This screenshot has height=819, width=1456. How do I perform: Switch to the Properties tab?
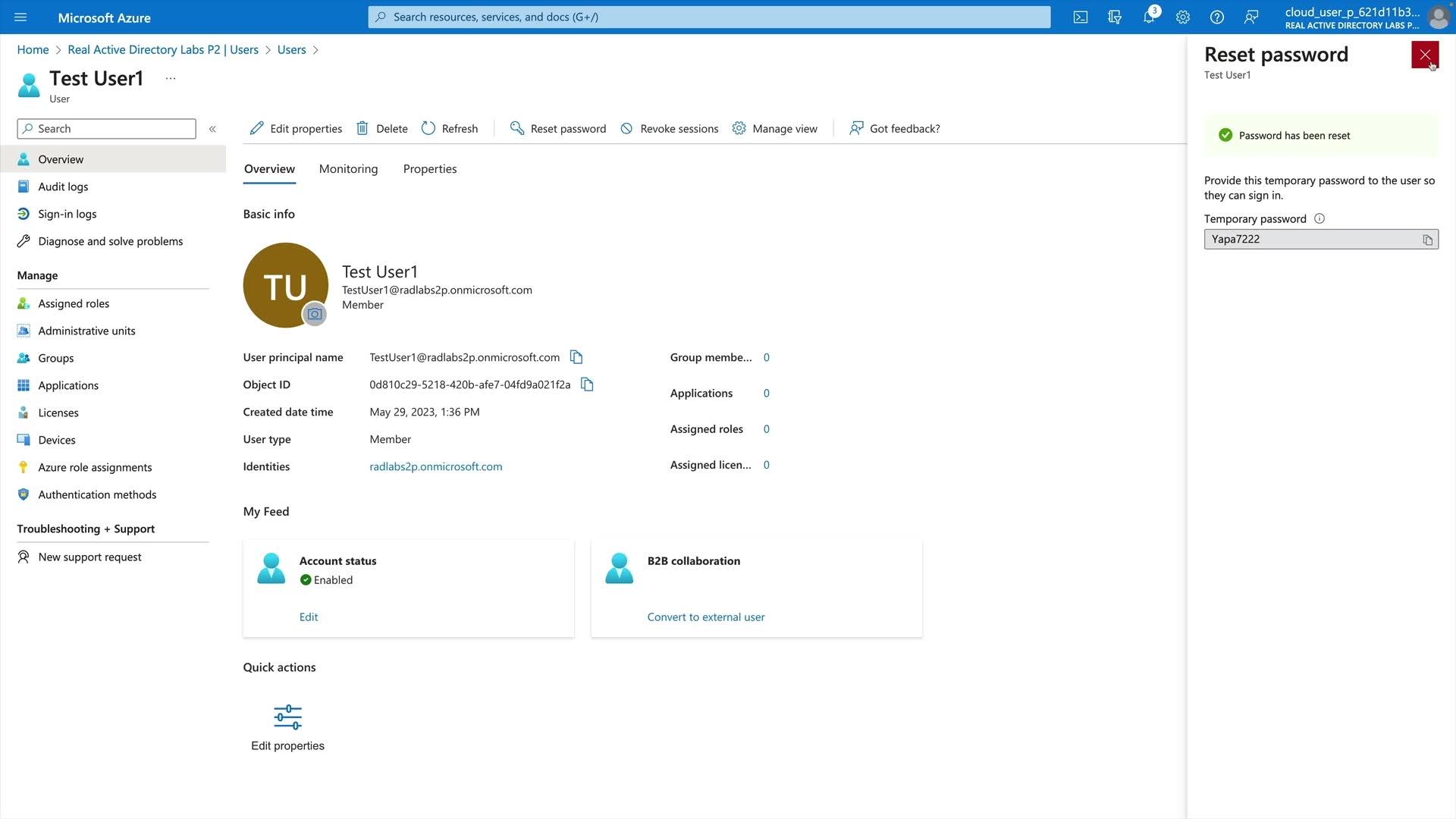click(x=430, y=168)
